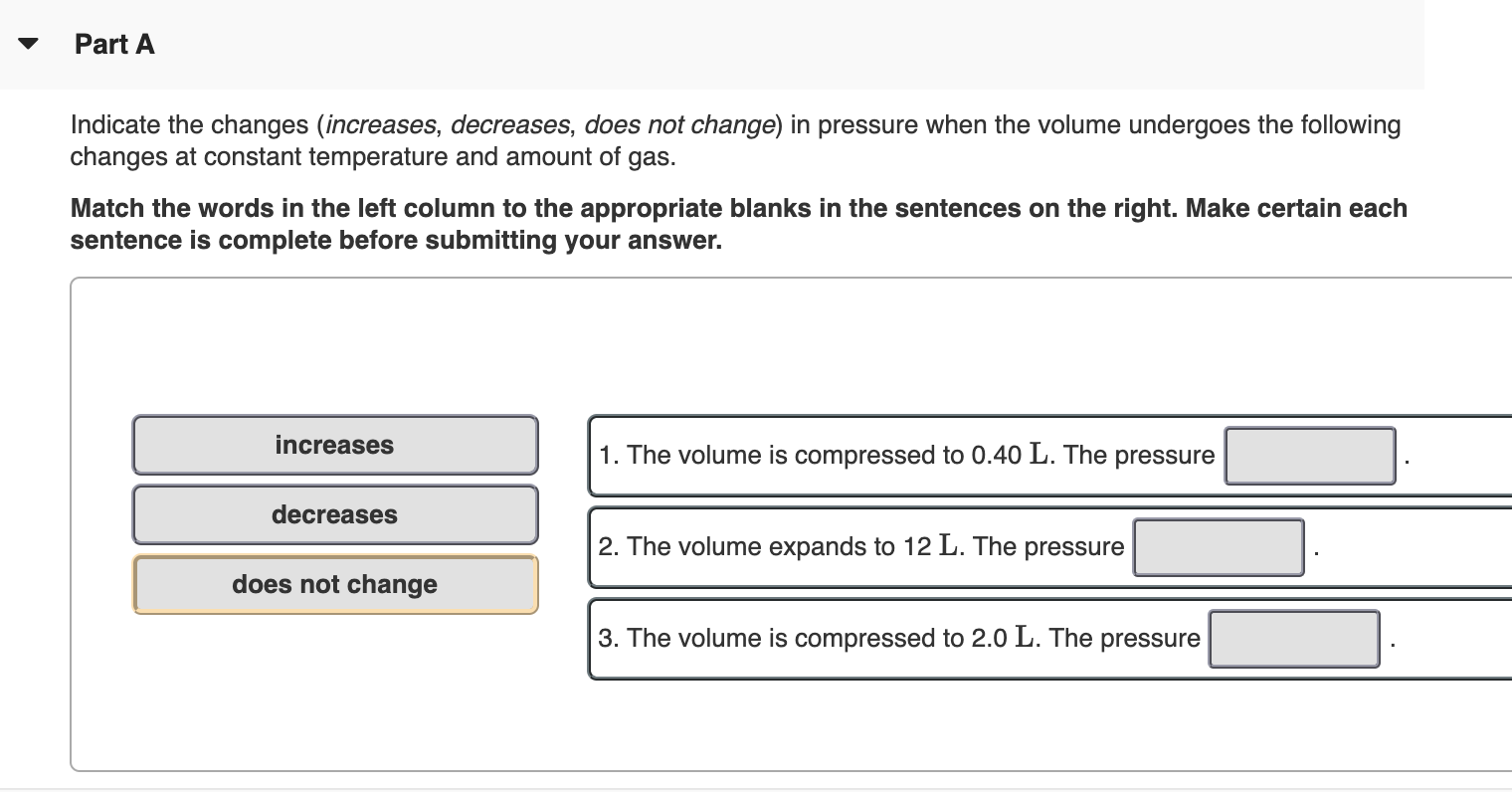Collapse the Part A section triangle
This screenshot has width=1512, height=792.
(27, 42)
